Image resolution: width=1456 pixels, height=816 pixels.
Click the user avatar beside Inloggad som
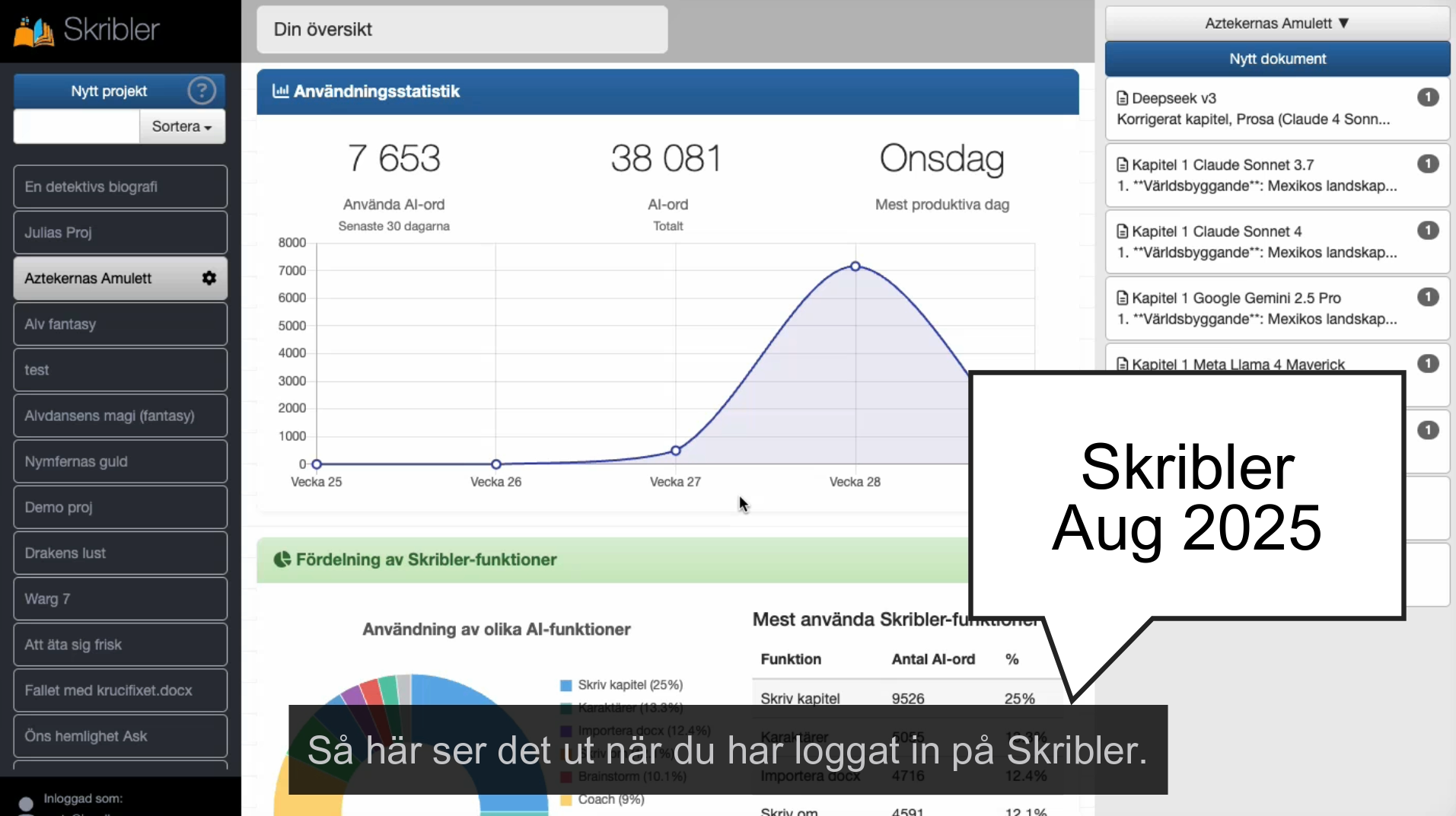pyautogui.click(x=26, y=805)
